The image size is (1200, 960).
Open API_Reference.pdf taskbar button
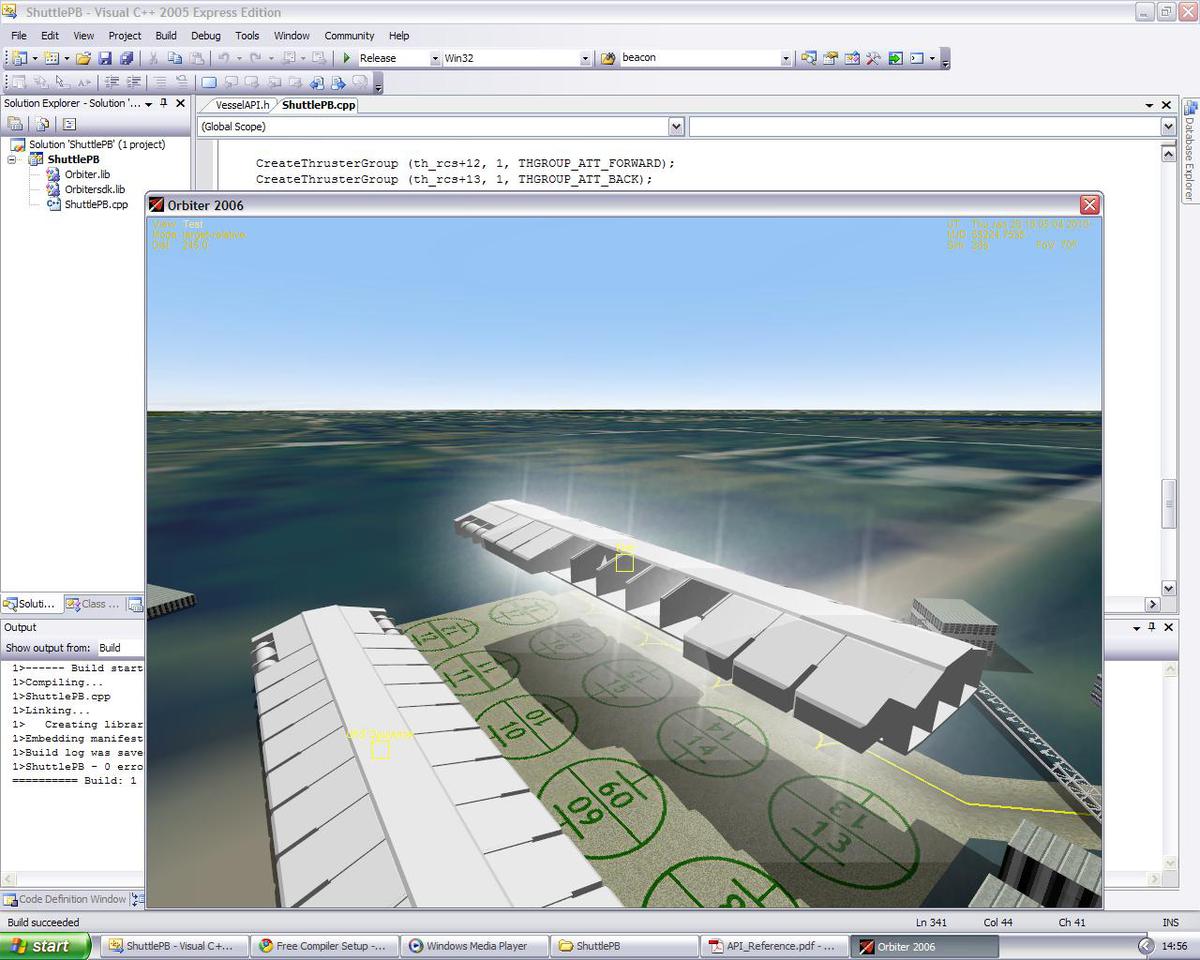coord(773,946)
